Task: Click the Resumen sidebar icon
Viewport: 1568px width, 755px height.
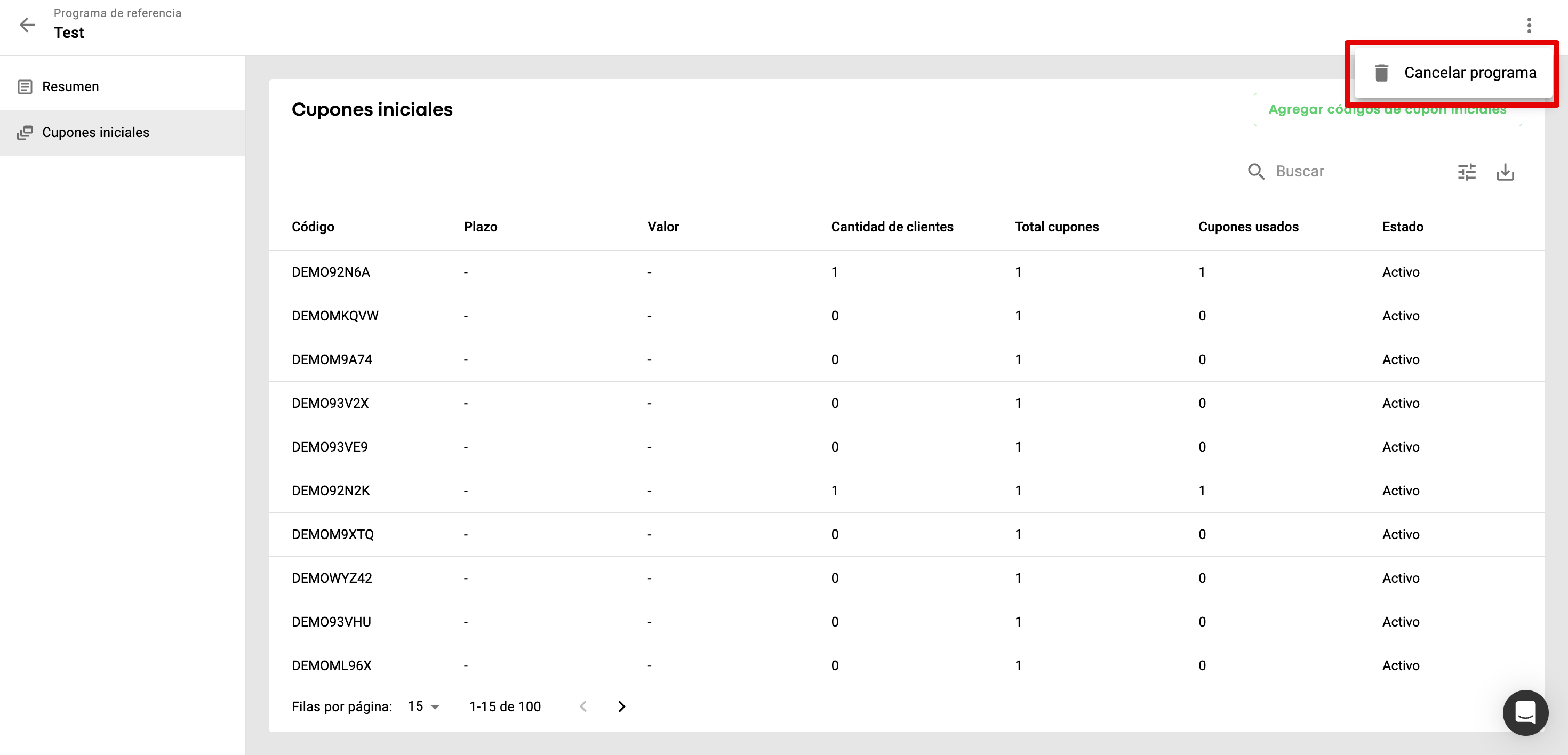Action: [25, 87]
